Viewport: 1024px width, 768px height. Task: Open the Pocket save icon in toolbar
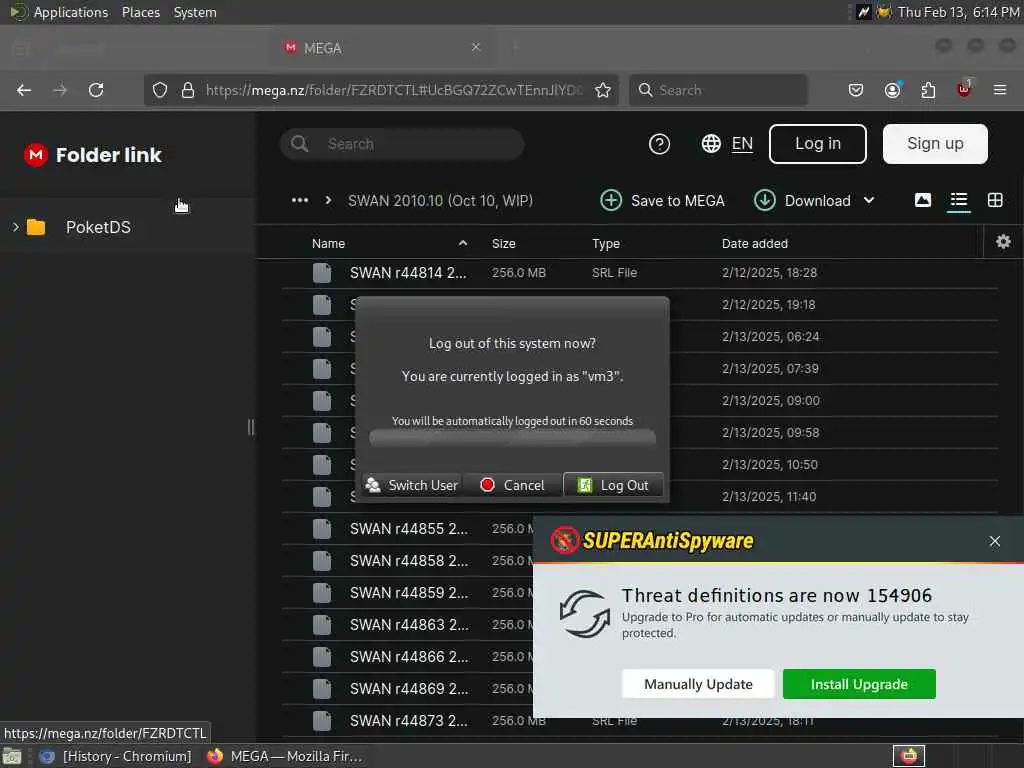[x=856, y=90]
